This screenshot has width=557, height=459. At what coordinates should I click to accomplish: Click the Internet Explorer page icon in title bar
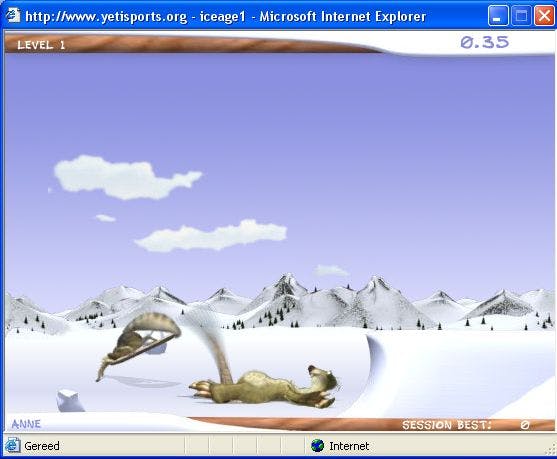(x=13, y=16)
